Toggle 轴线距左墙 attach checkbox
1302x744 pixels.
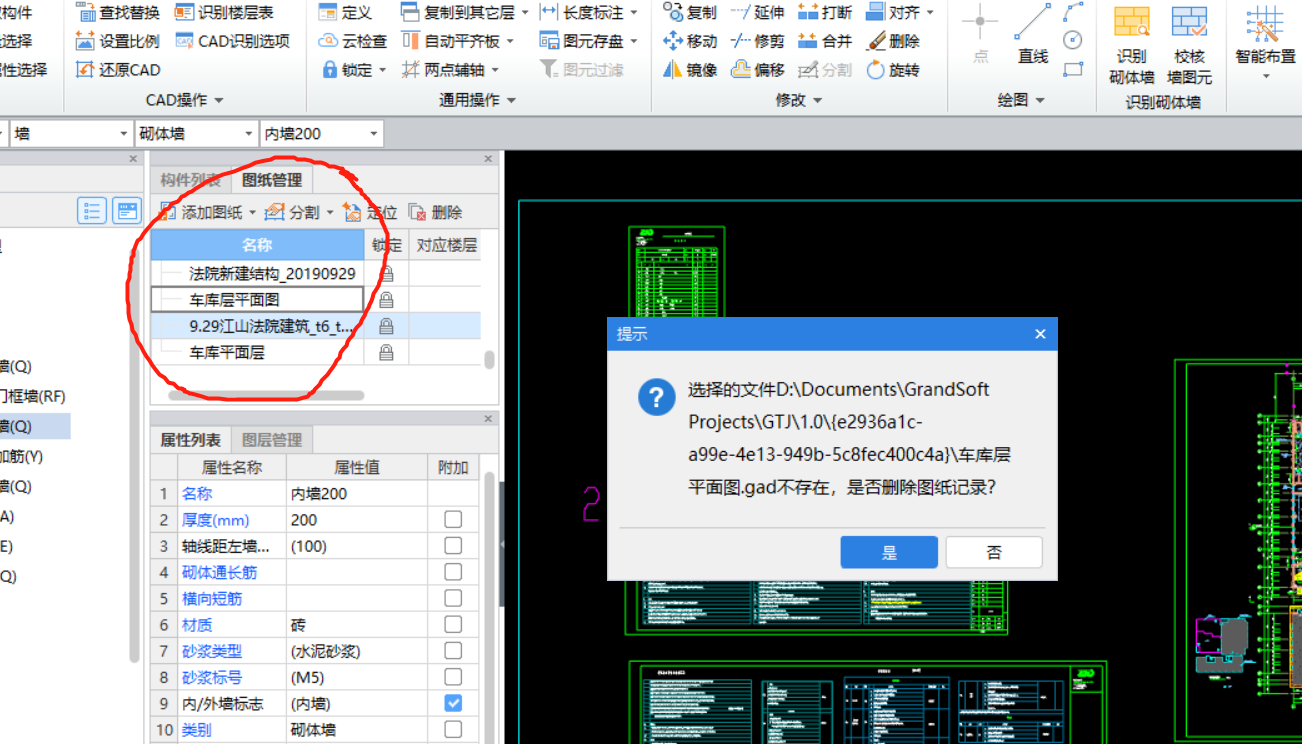click(x=453, y=546)
